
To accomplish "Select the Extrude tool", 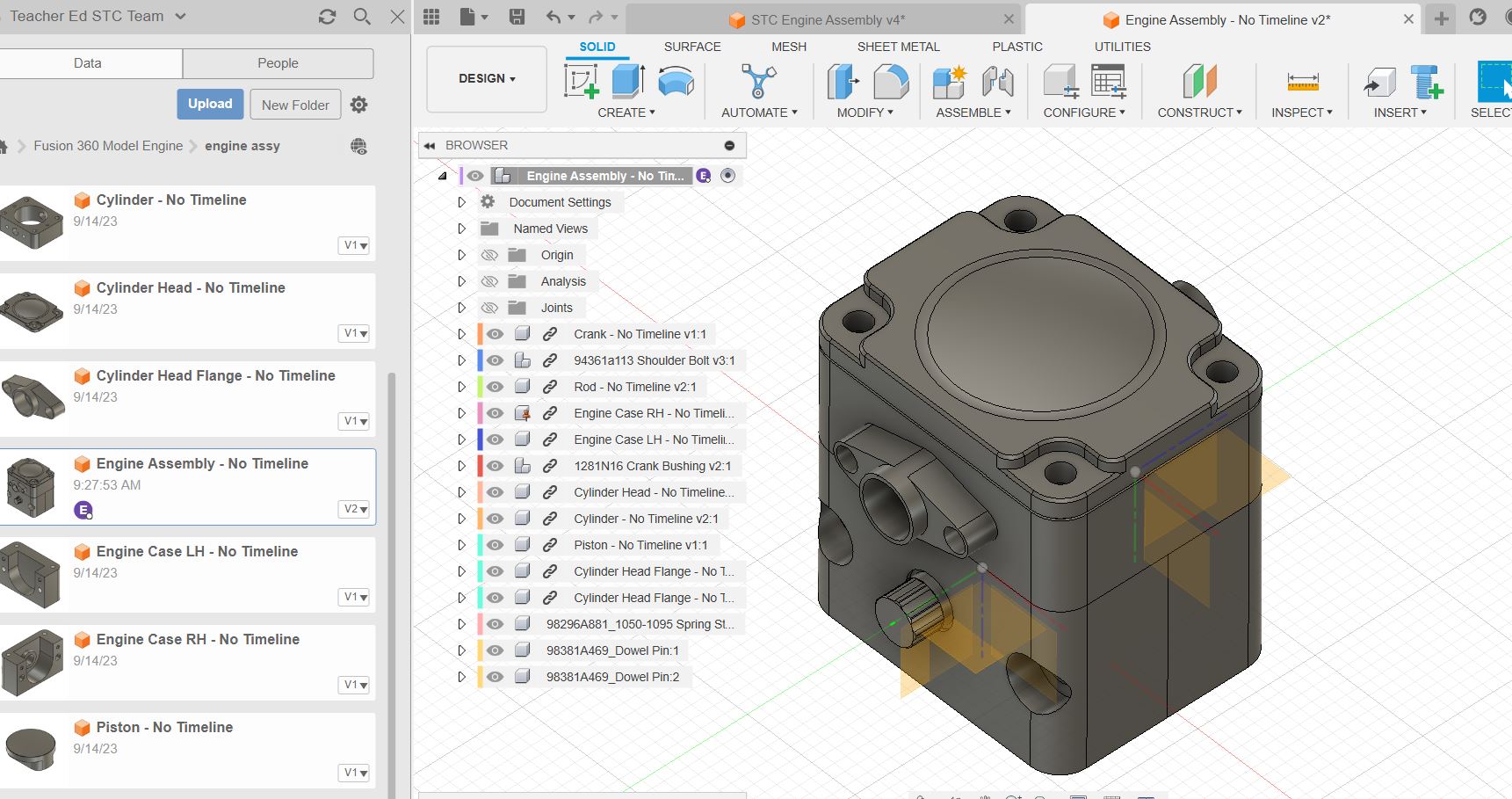I will click(x=626, y=80).
